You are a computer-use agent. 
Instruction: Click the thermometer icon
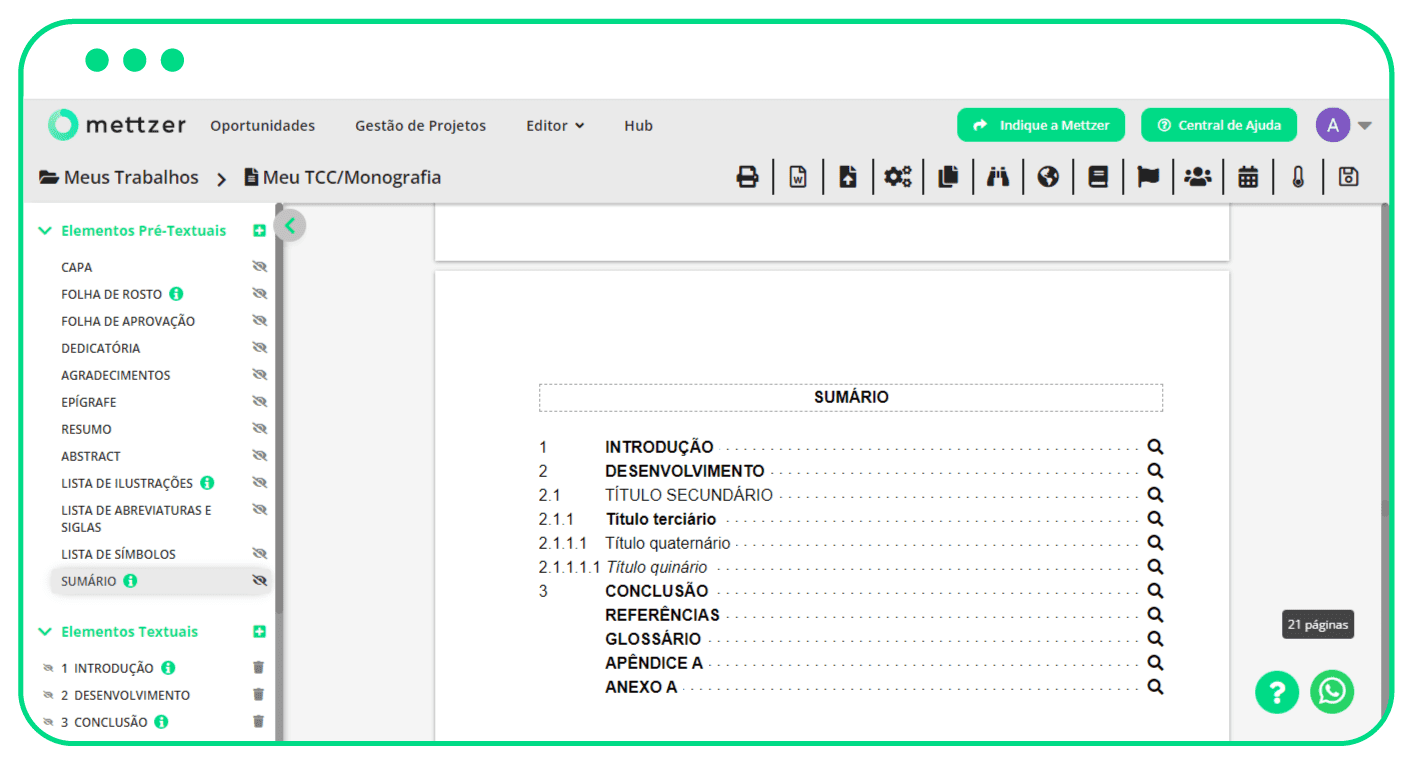point(1298,177)
